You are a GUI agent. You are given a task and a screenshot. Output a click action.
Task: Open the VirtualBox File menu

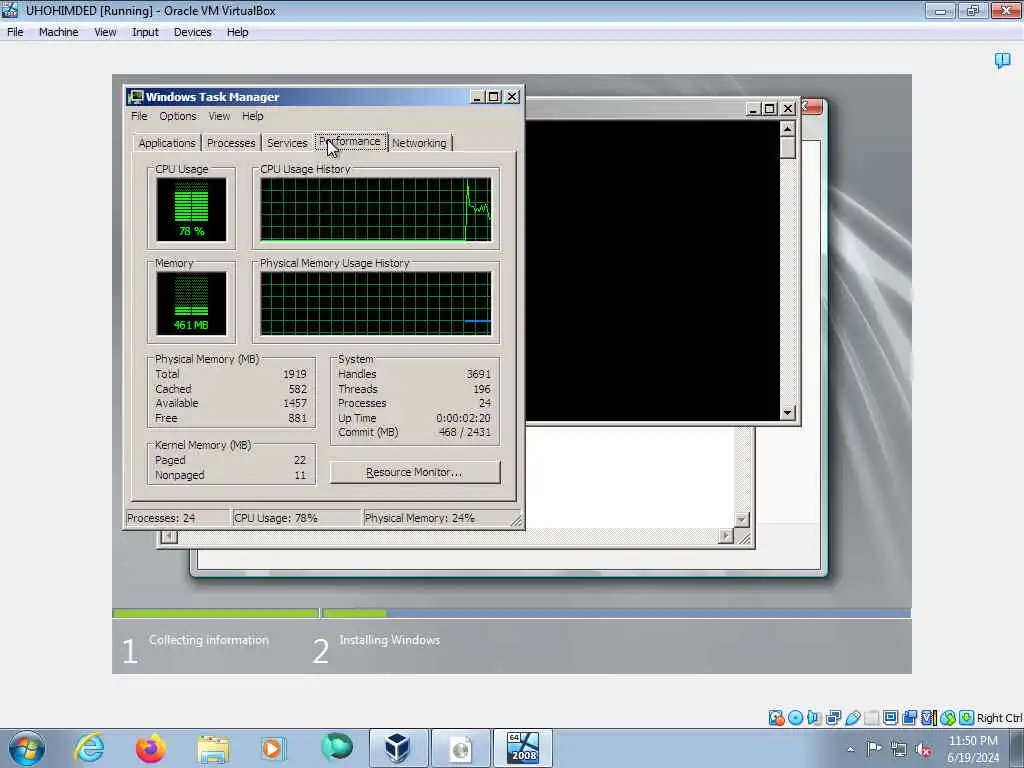[x=15, y=32]
